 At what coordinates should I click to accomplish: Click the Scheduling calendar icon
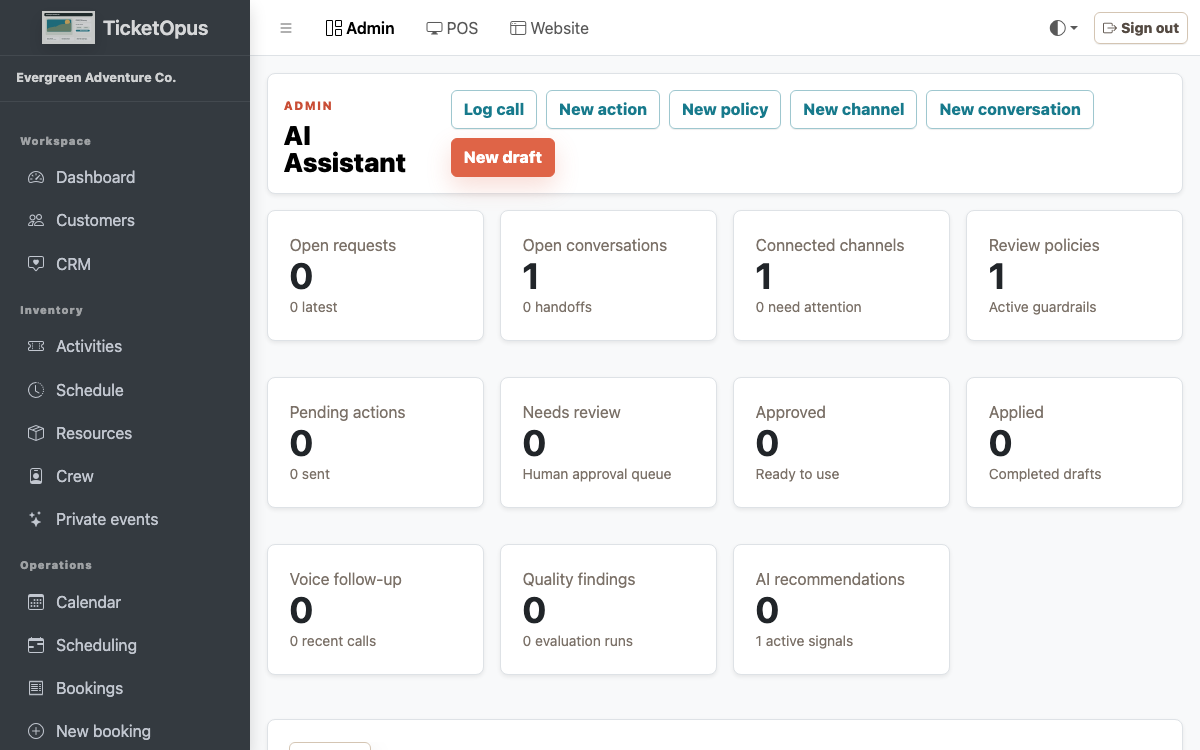click(36, 646)
